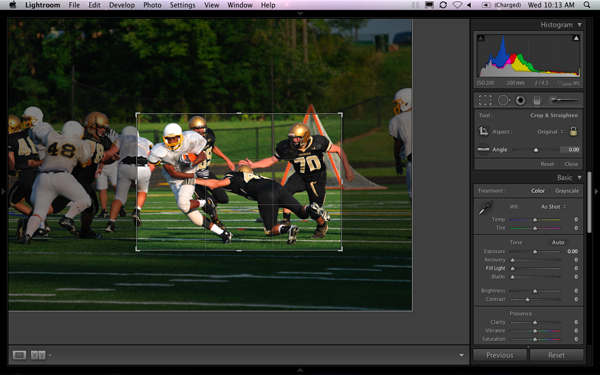The height and width of the screenshot is (375, 600).
Task: Open the Edit menu
Action: (94, 5)
